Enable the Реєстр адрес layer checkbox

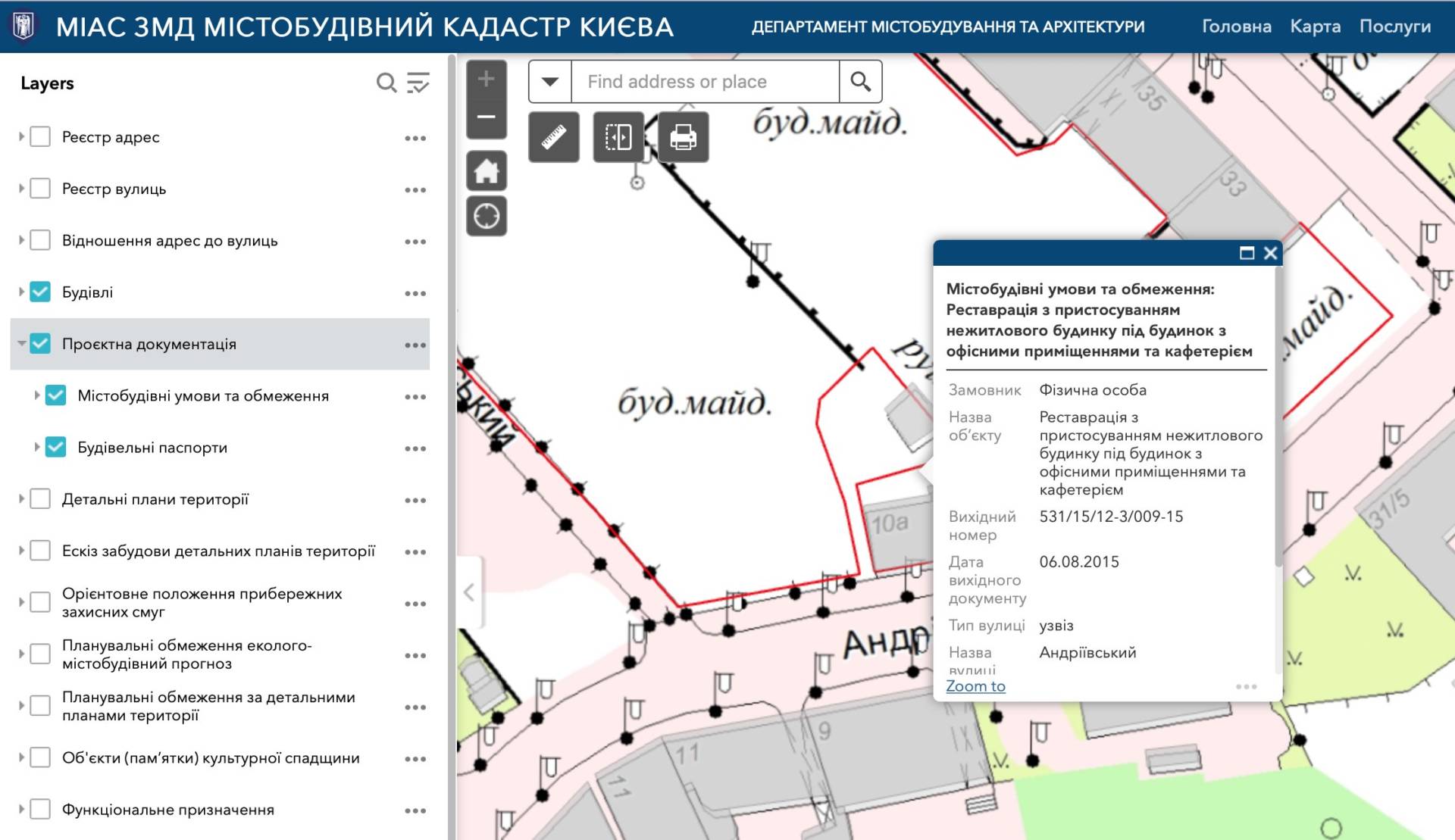click(40, 137)
